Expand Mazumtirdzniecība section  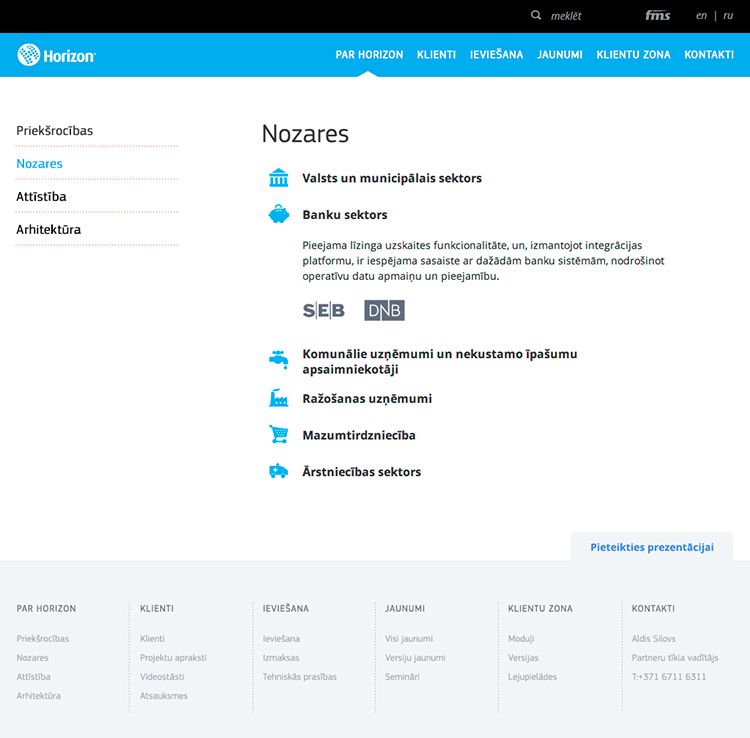[359, 435]
